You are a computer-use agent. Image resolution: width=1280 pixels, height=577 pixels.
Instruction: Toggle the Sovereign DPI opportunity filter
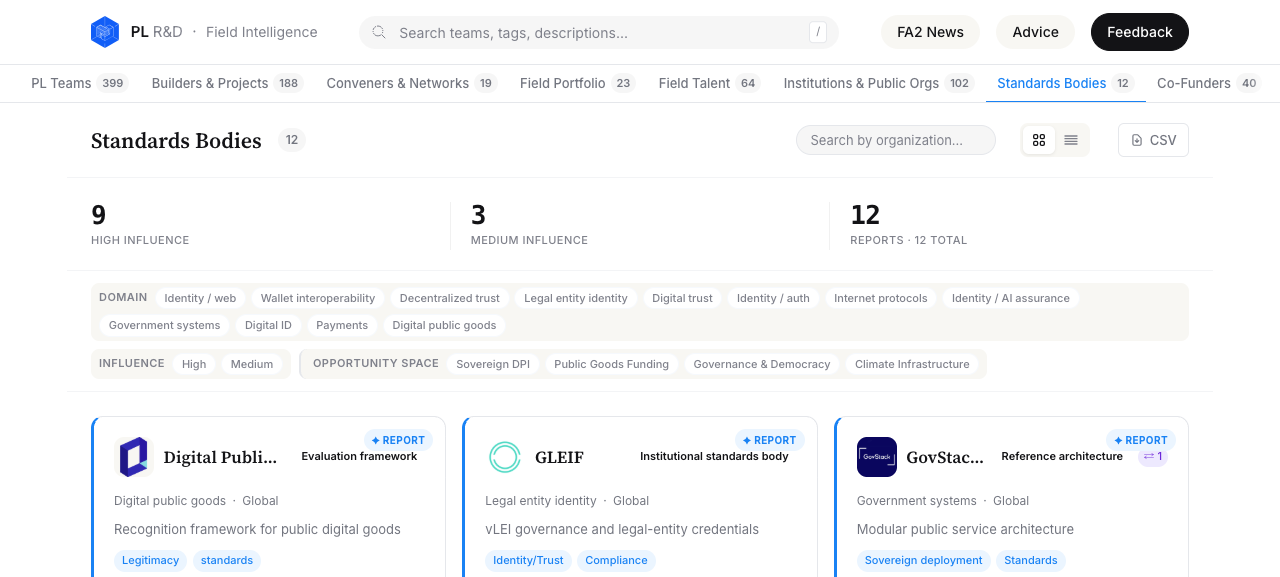tap(493, 364)
